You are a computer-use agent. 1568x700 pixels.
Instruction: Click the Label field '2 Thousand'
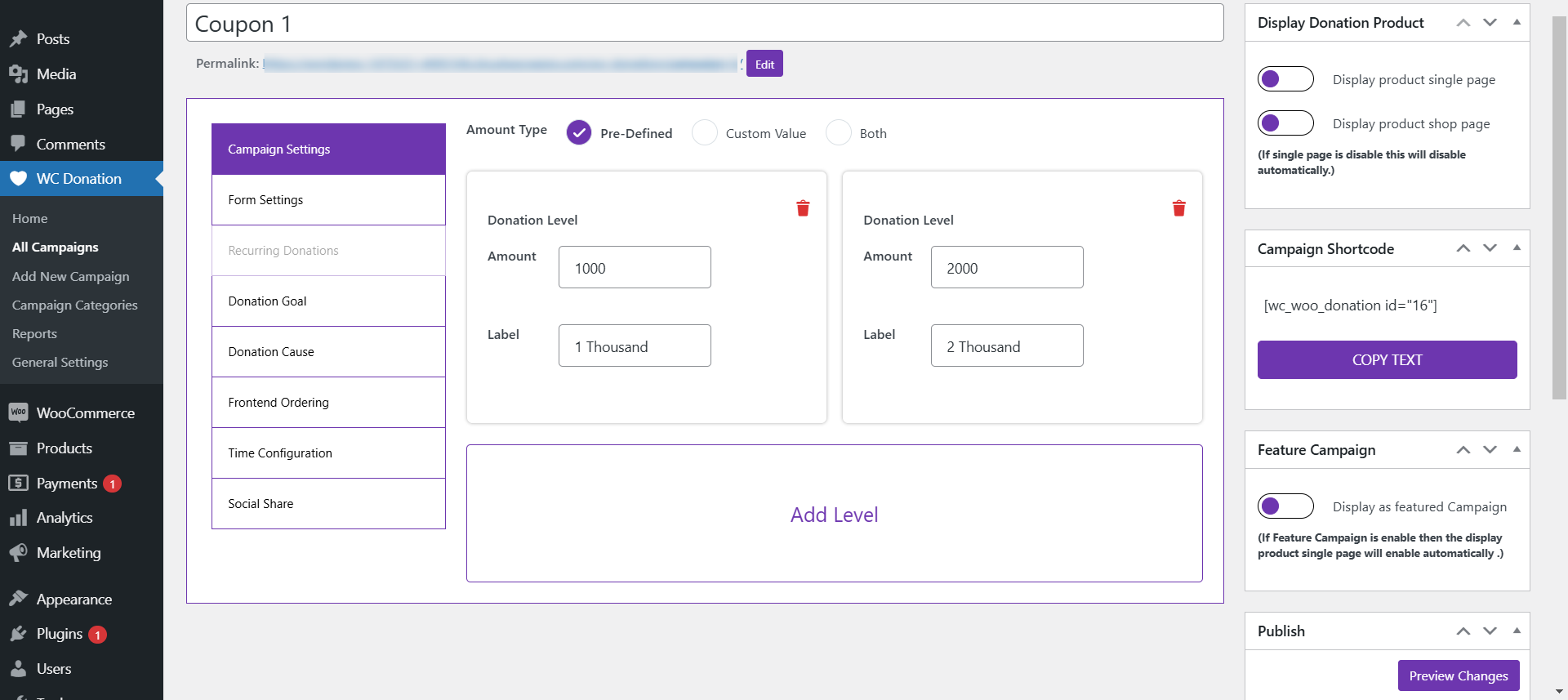coord(1007,346)
